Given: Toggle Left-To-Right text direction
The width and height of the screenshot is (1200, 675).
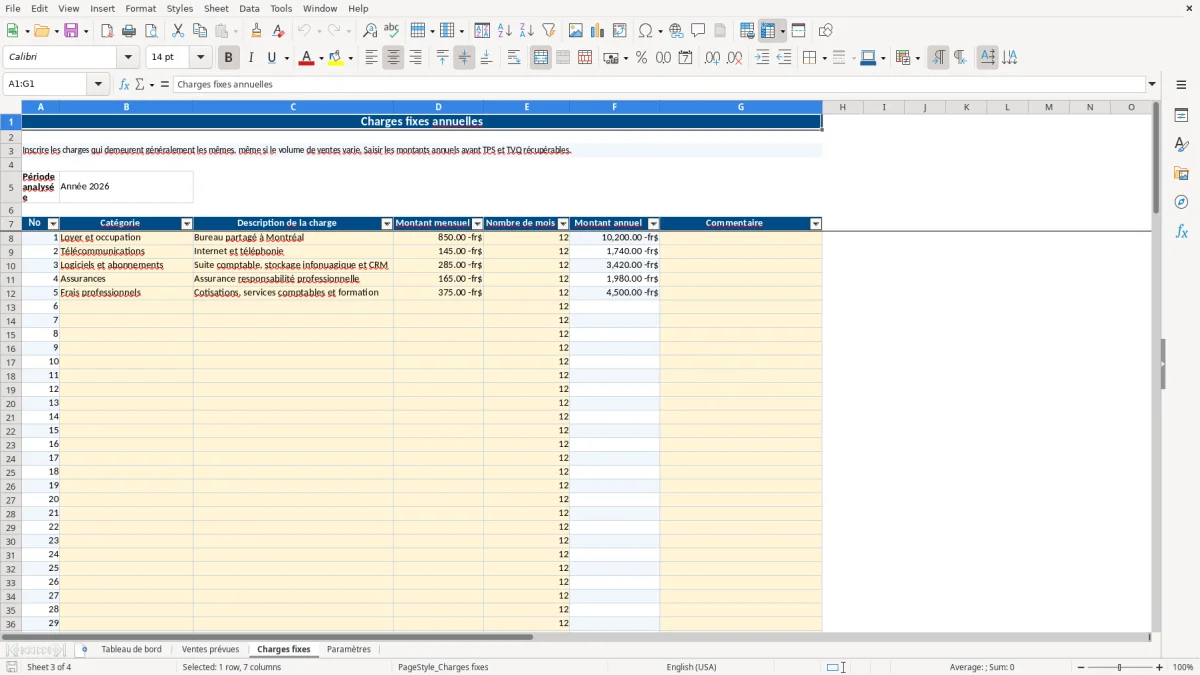Looking at the screenshot, I should 938,58.
